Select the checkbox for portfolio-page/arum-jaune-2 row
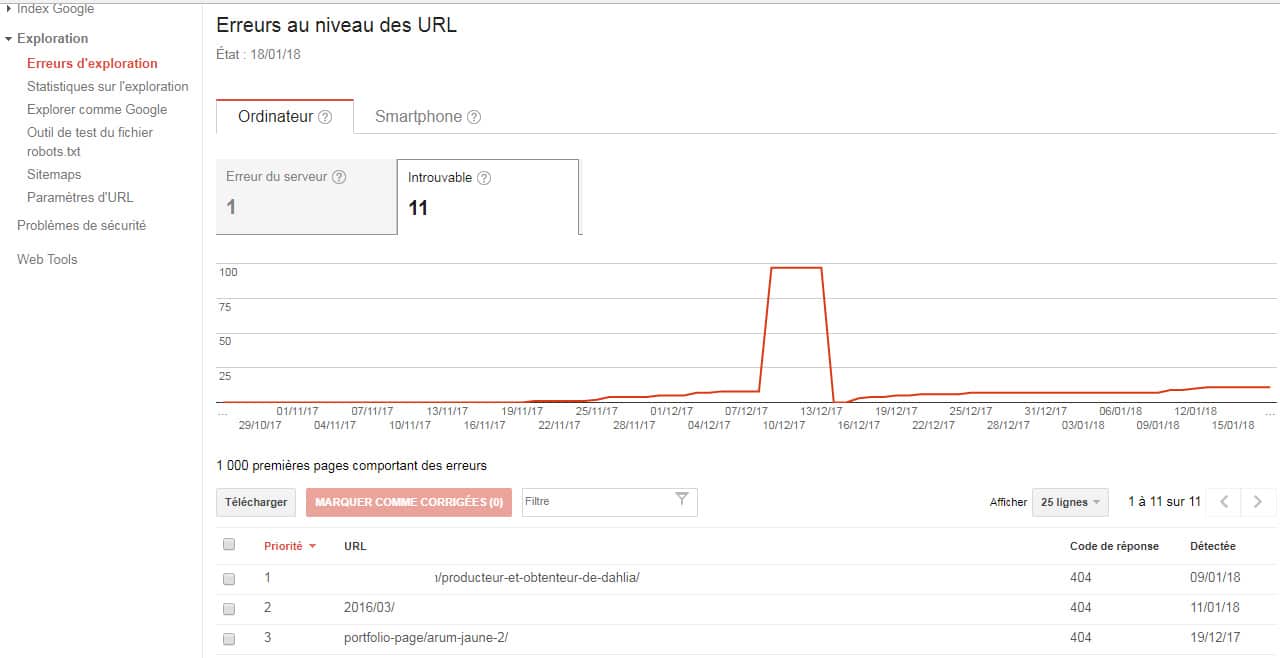Viewport: 1280px width, 658px height. (x=229, y=638)
